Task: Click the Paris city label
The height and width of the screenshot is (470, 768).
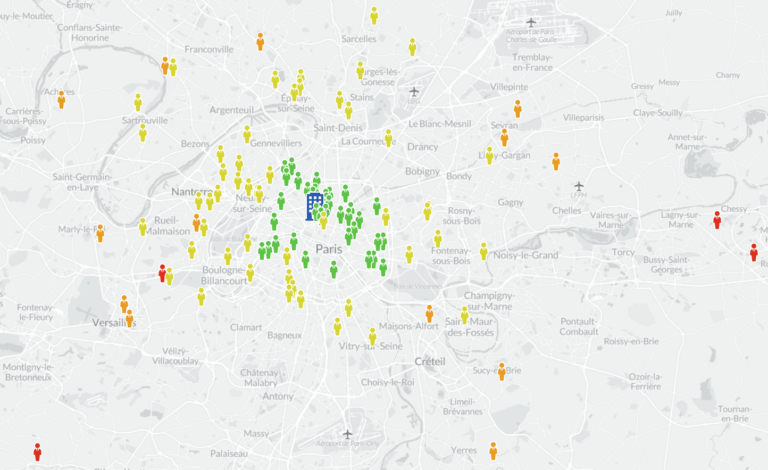Action: pos(329,249)
